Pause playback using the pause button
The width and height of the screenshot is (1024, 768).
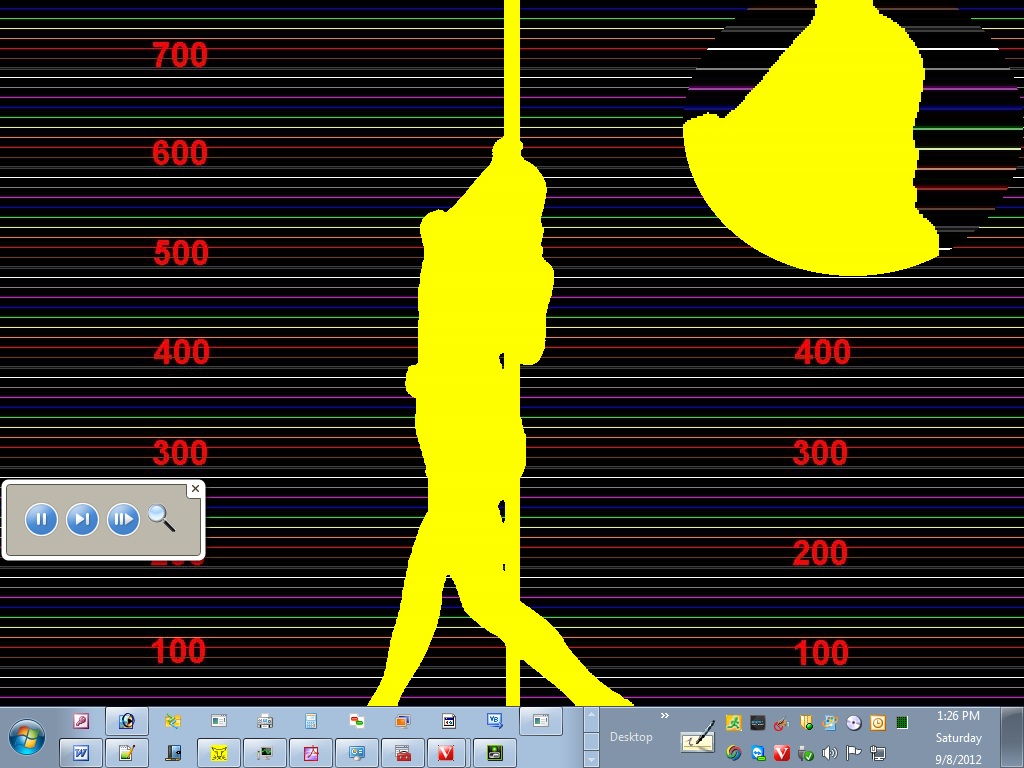pos(41,519)
